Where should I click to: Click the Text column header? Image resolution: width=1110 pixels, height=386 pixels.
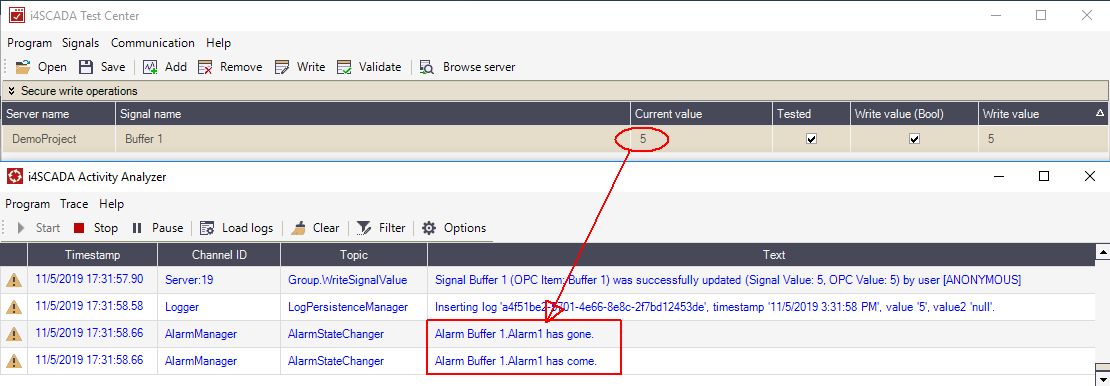(761, 255)
